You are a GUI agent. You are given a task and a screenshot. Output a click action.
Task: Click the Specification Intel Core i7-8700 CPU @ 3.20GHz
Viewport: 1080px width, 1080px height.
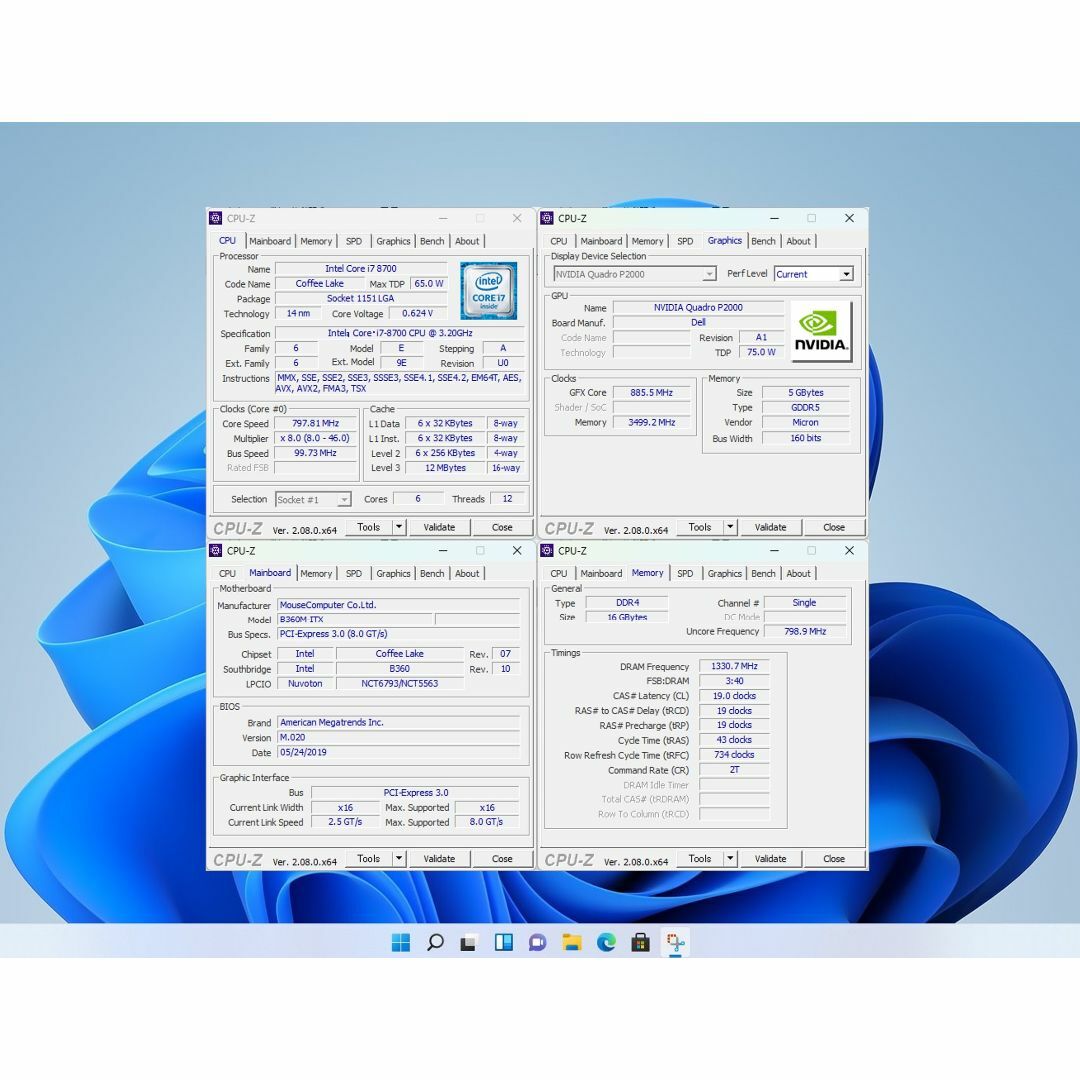(x=399, y=333)
